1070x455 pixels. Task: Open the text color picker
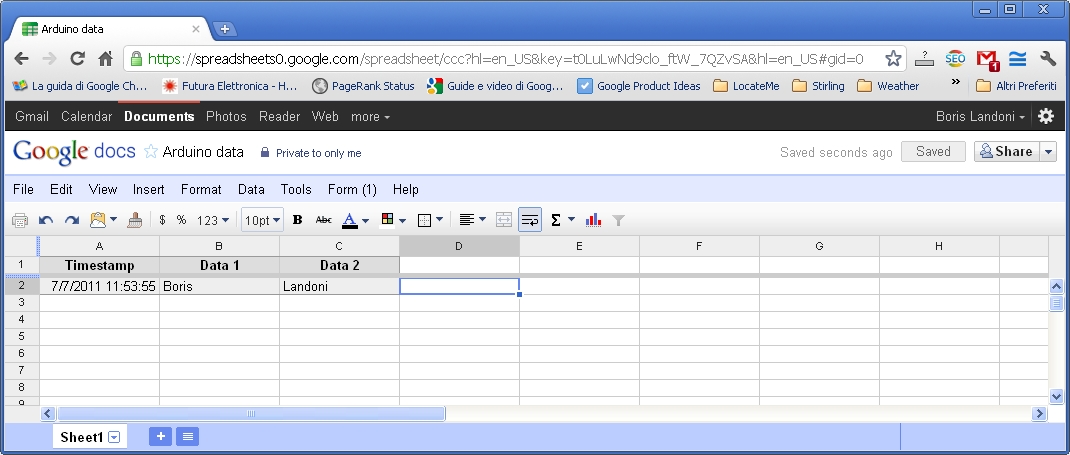tap(355, 220)
